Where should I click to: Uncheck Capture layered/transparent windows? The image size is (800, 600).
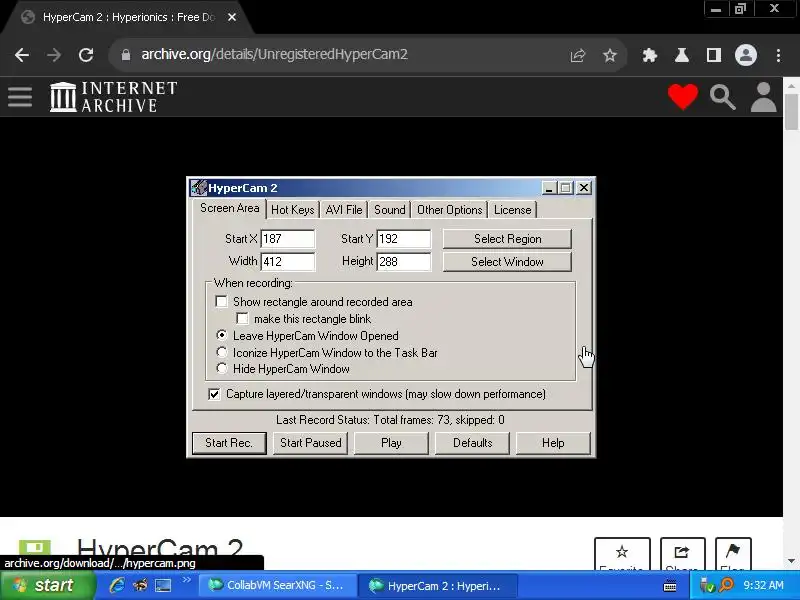tap(214, 394)
